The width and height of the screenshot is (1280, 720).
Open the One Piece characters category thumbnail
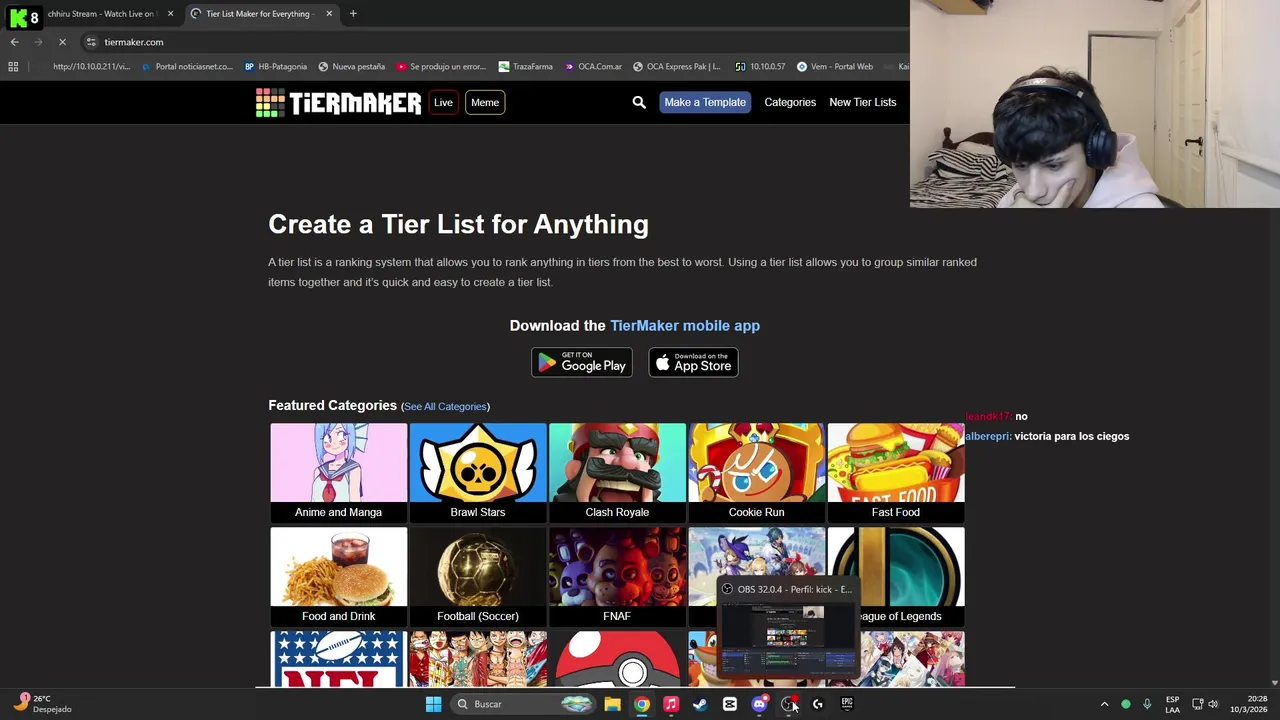pos(478,659)
